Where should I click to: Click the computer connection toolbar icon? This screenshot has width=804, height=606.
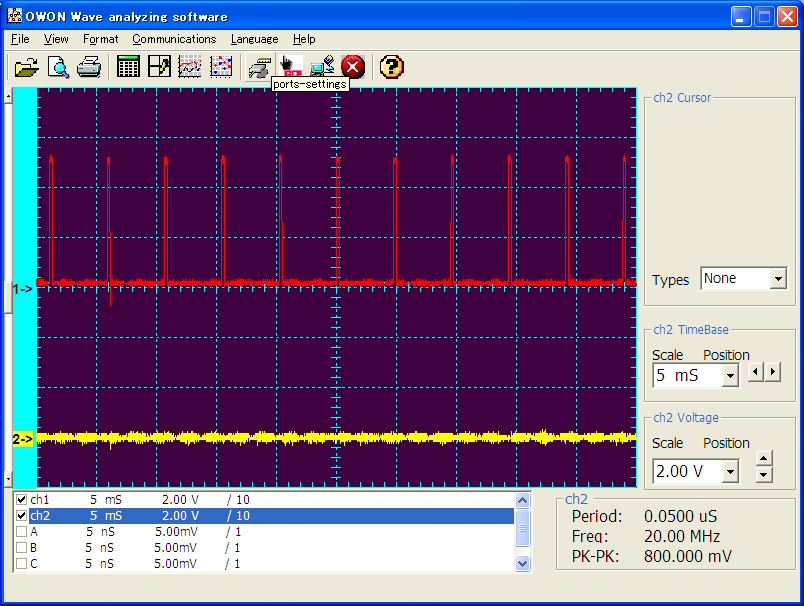click(322, 66)
